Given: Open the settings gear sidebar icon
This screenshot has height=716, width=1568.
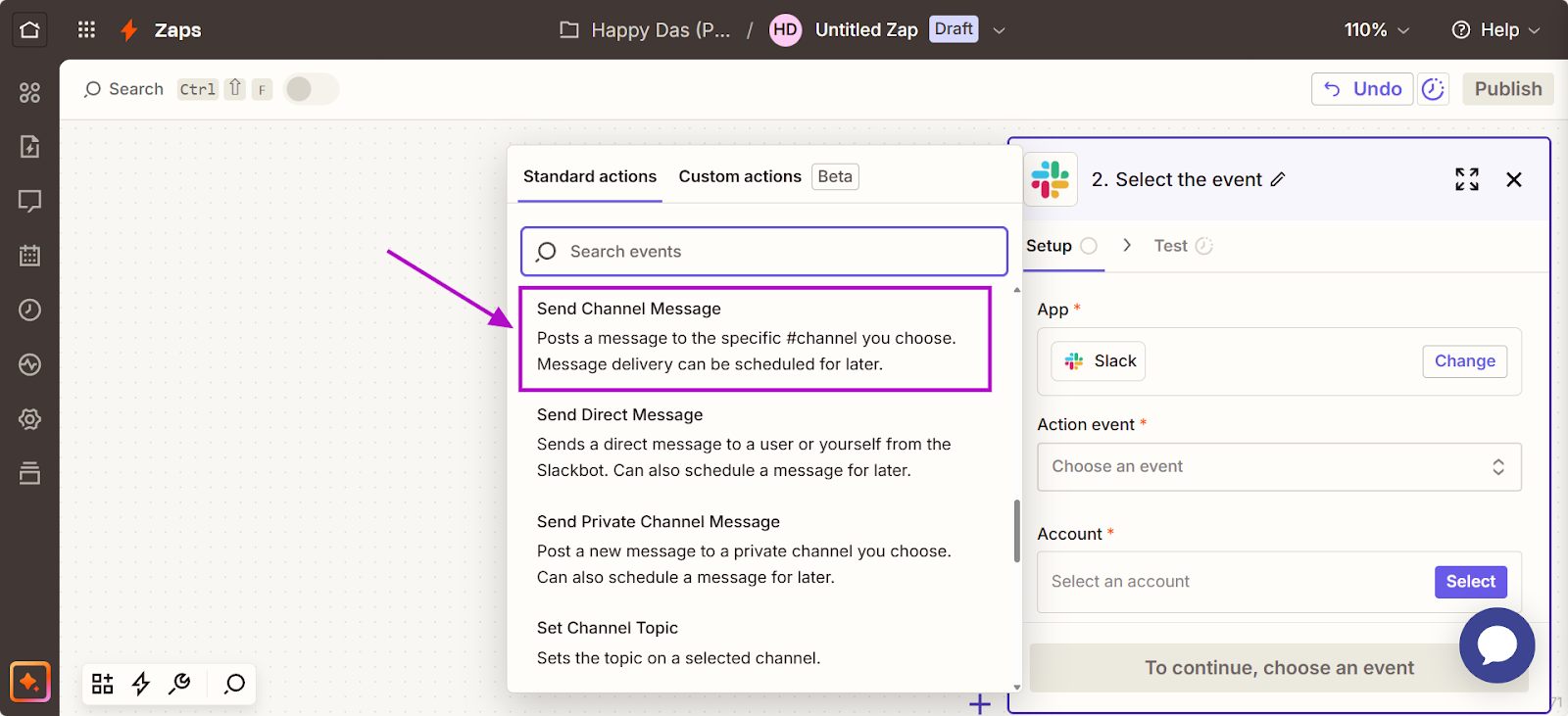Looking at the screenshot, I should [29, 420].
